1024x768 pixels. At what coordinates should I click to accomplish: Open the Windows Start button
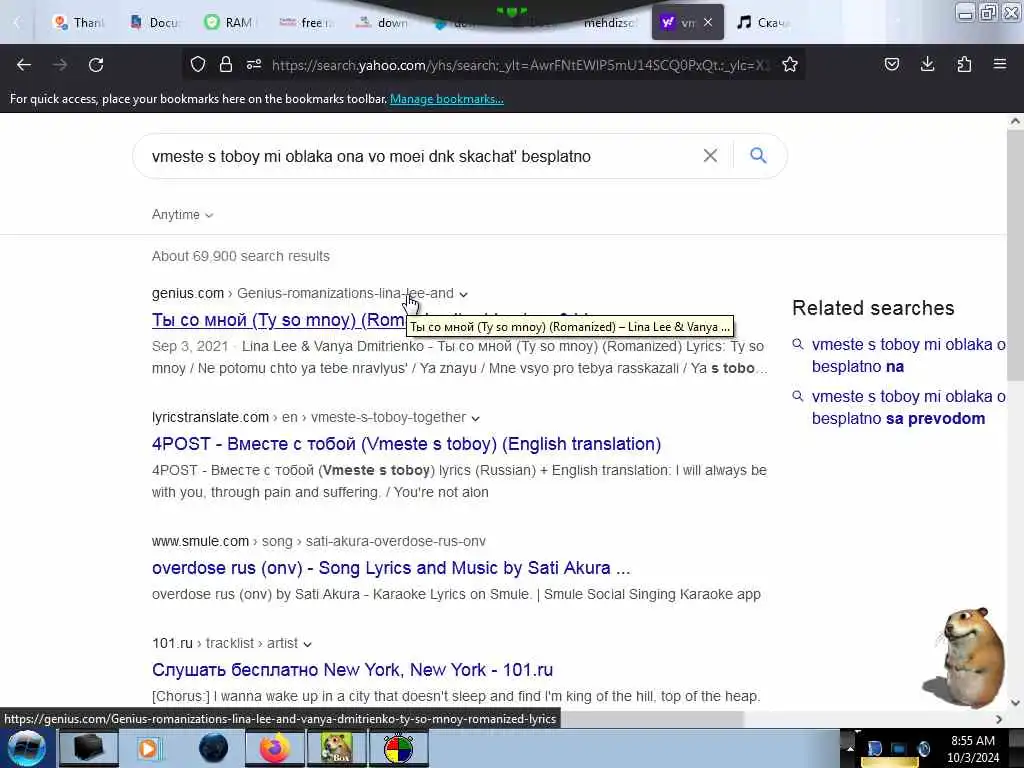pyautogui.click(x=26, y=748)
